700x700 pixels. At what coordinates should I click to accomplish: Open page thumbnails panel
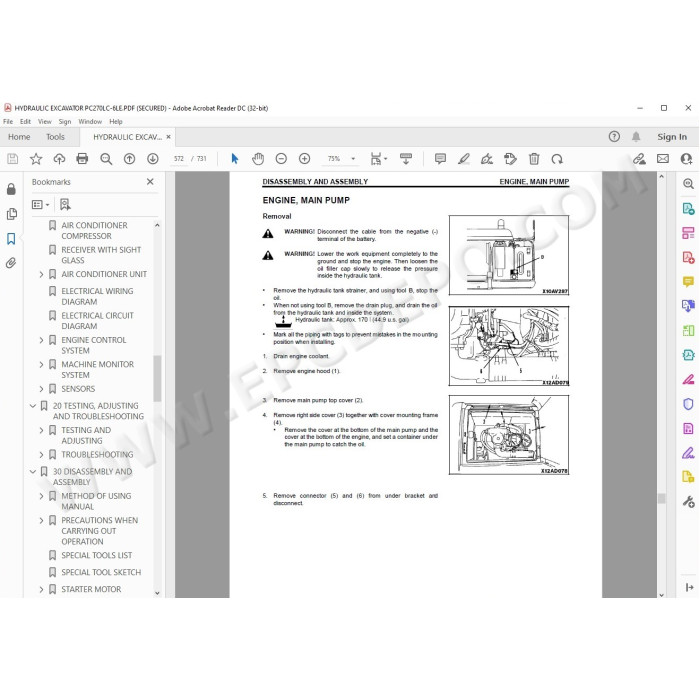[x=12, y=214]
